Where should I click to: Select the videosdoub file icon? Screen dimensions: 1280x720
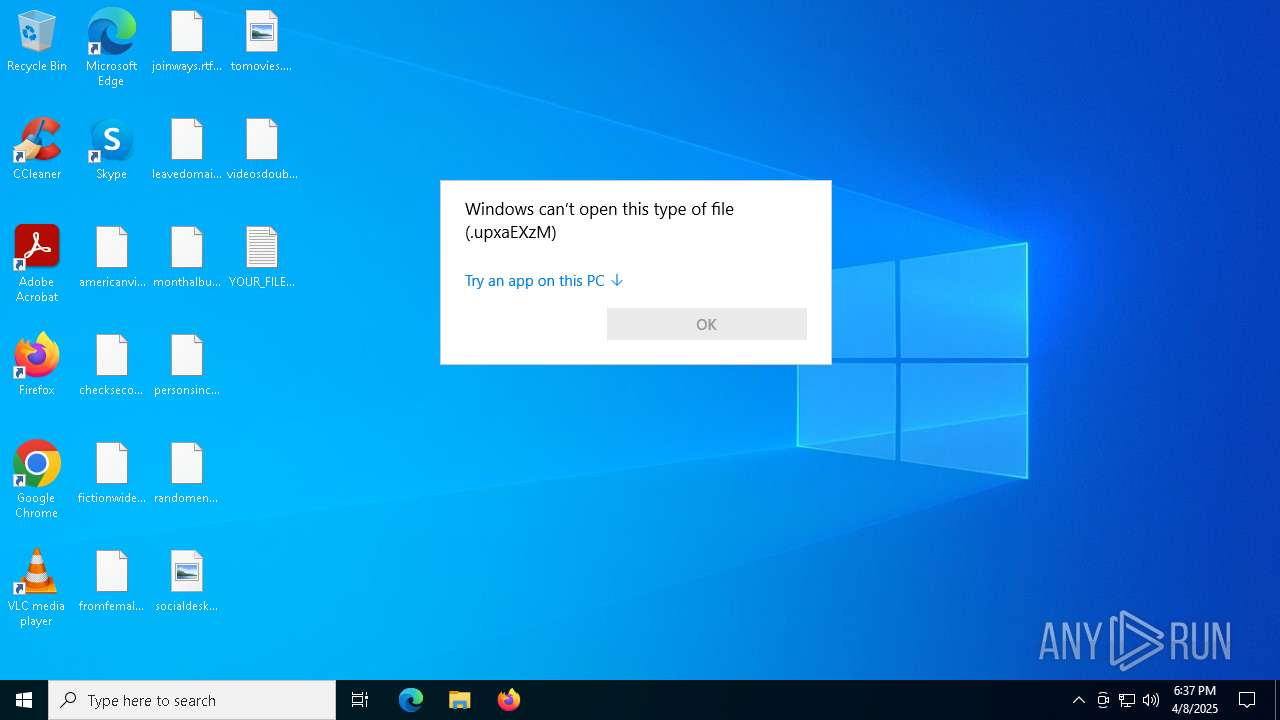[x=261, y=150]
